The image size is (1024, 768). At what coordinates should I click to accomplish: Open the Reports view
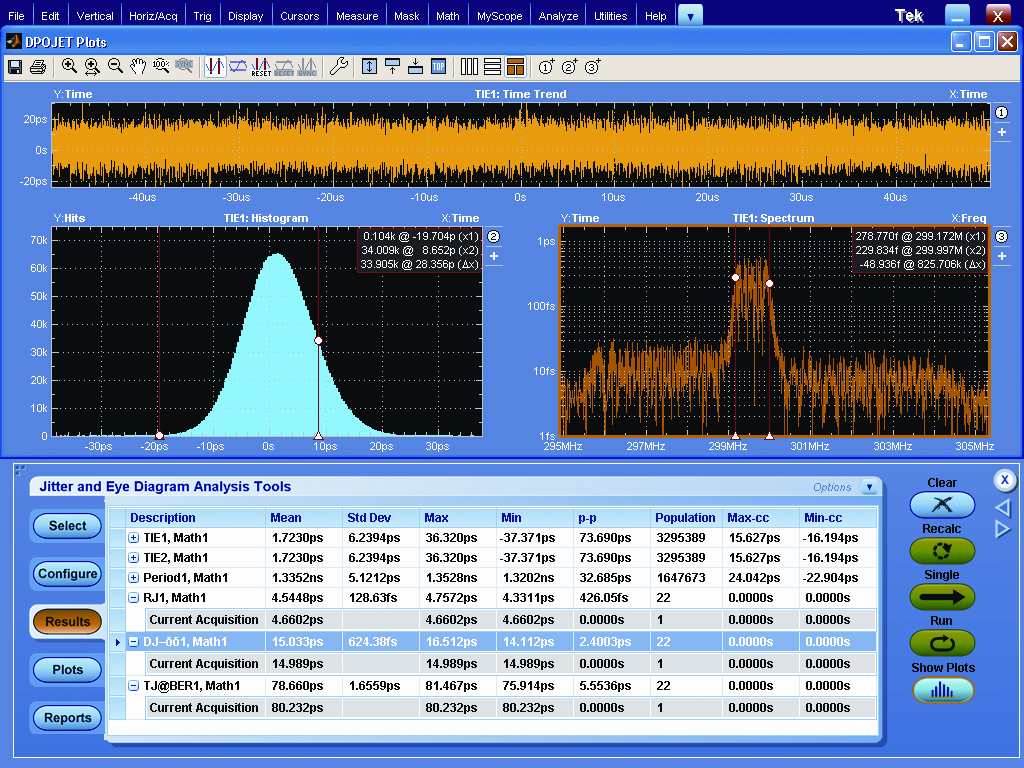coord(66,718)
